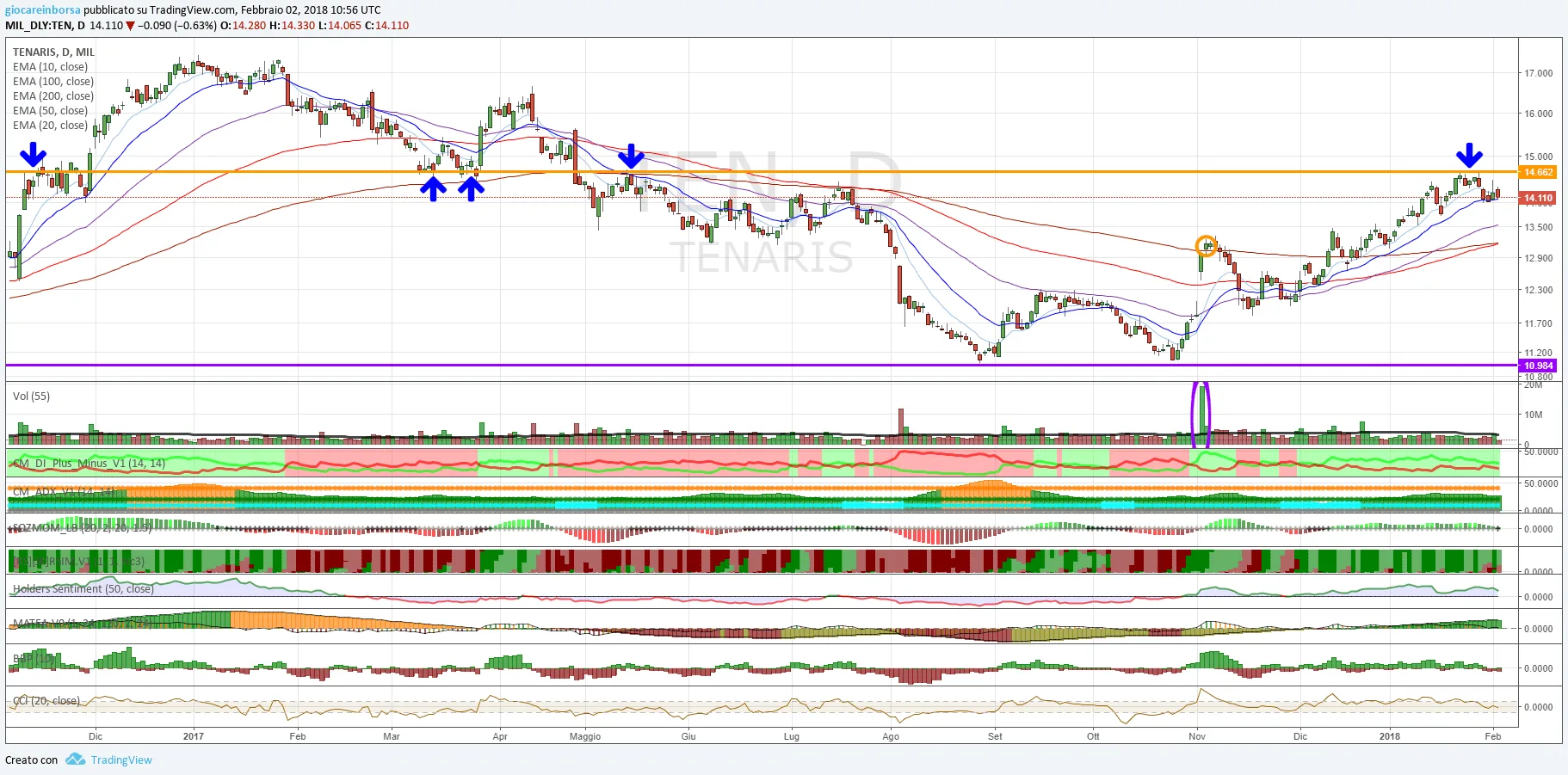This screenshot has width=1568, height=775.
Task: Select the left blue up arrow in March
Action: pyautogui.click(x=433, y=188)
